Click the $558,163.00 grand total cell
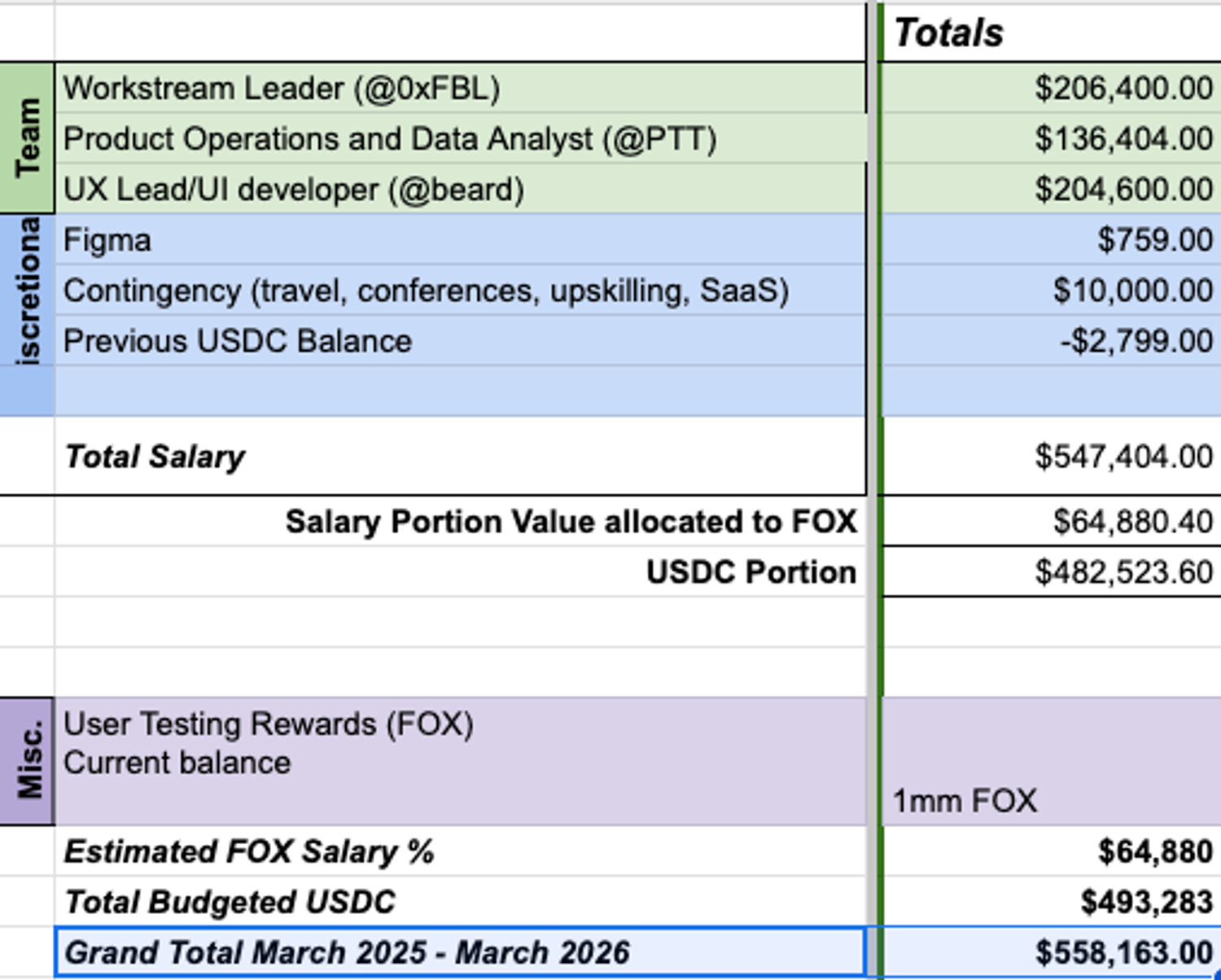The height and width of the screenshot is (980, 1221). [1050, 952]
